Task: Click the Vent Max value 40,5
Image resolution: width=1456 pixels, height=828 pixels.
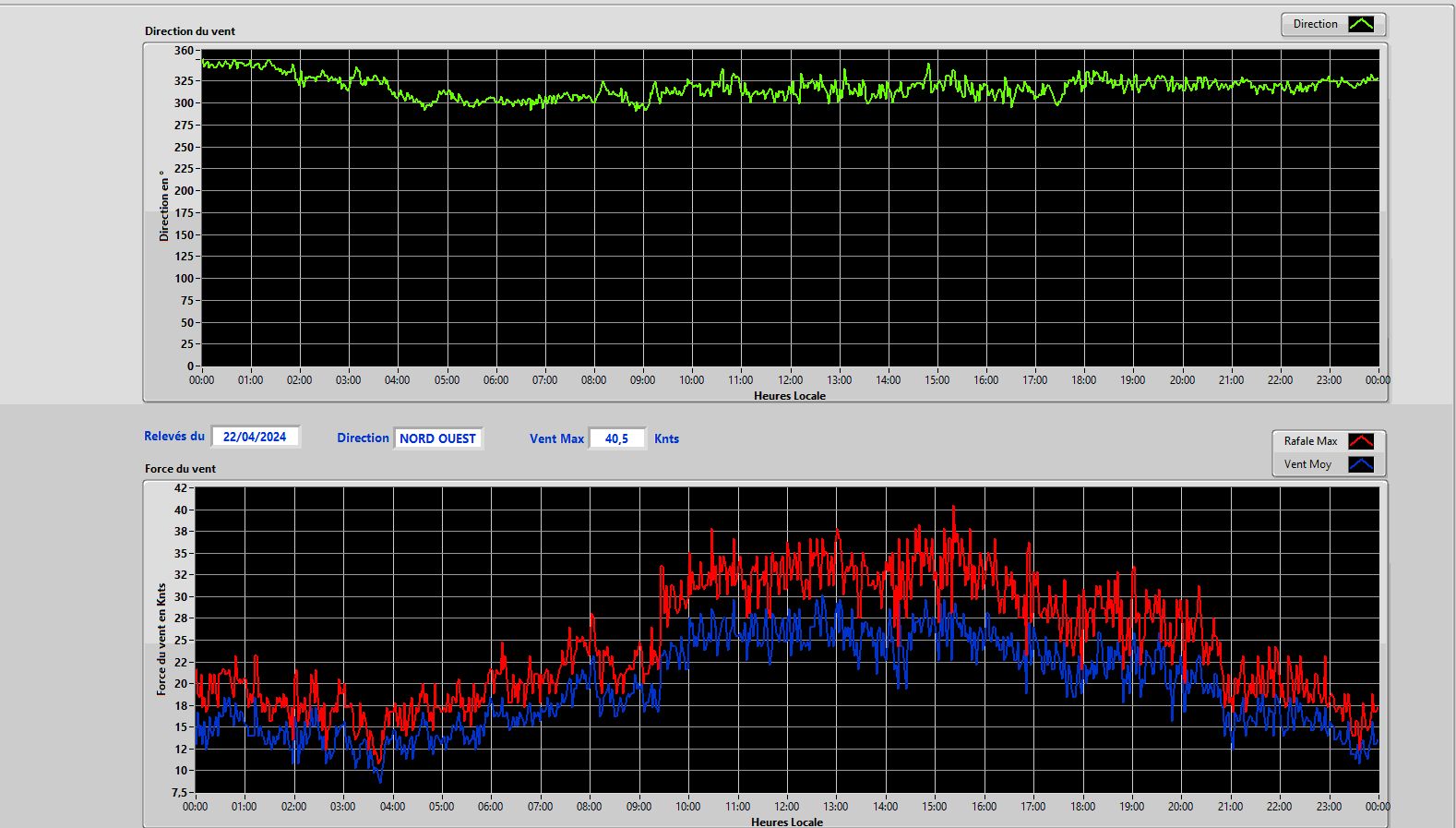Action: 616,438
